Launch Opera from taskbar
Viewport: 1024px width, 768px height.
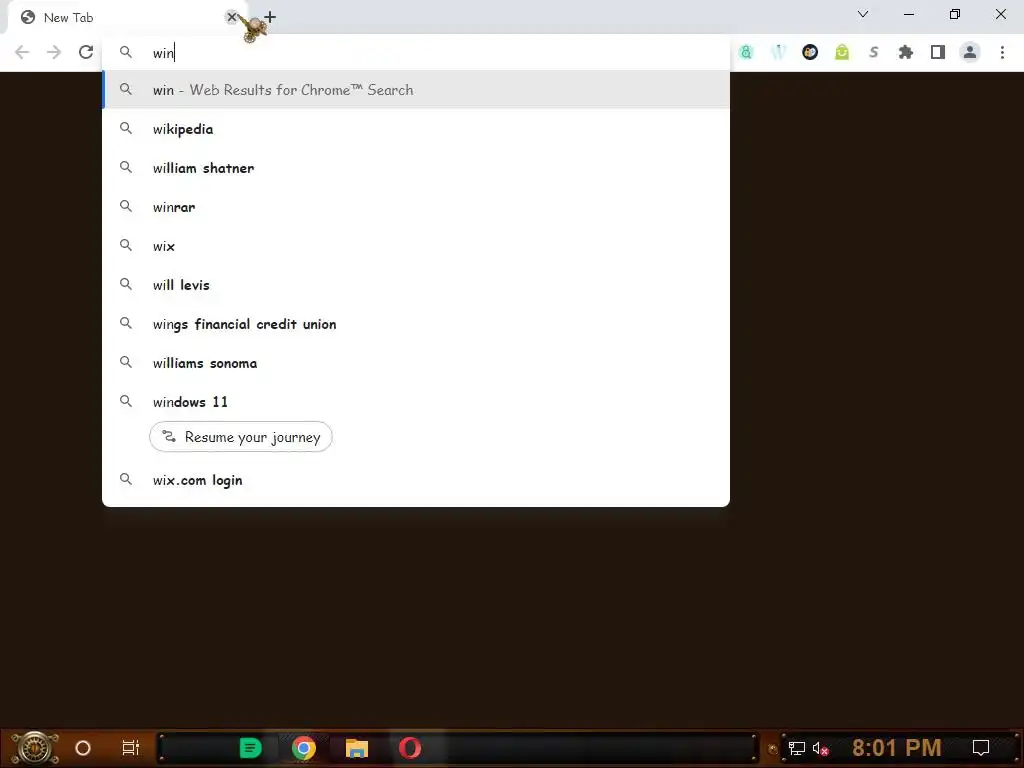pos(410,748)
